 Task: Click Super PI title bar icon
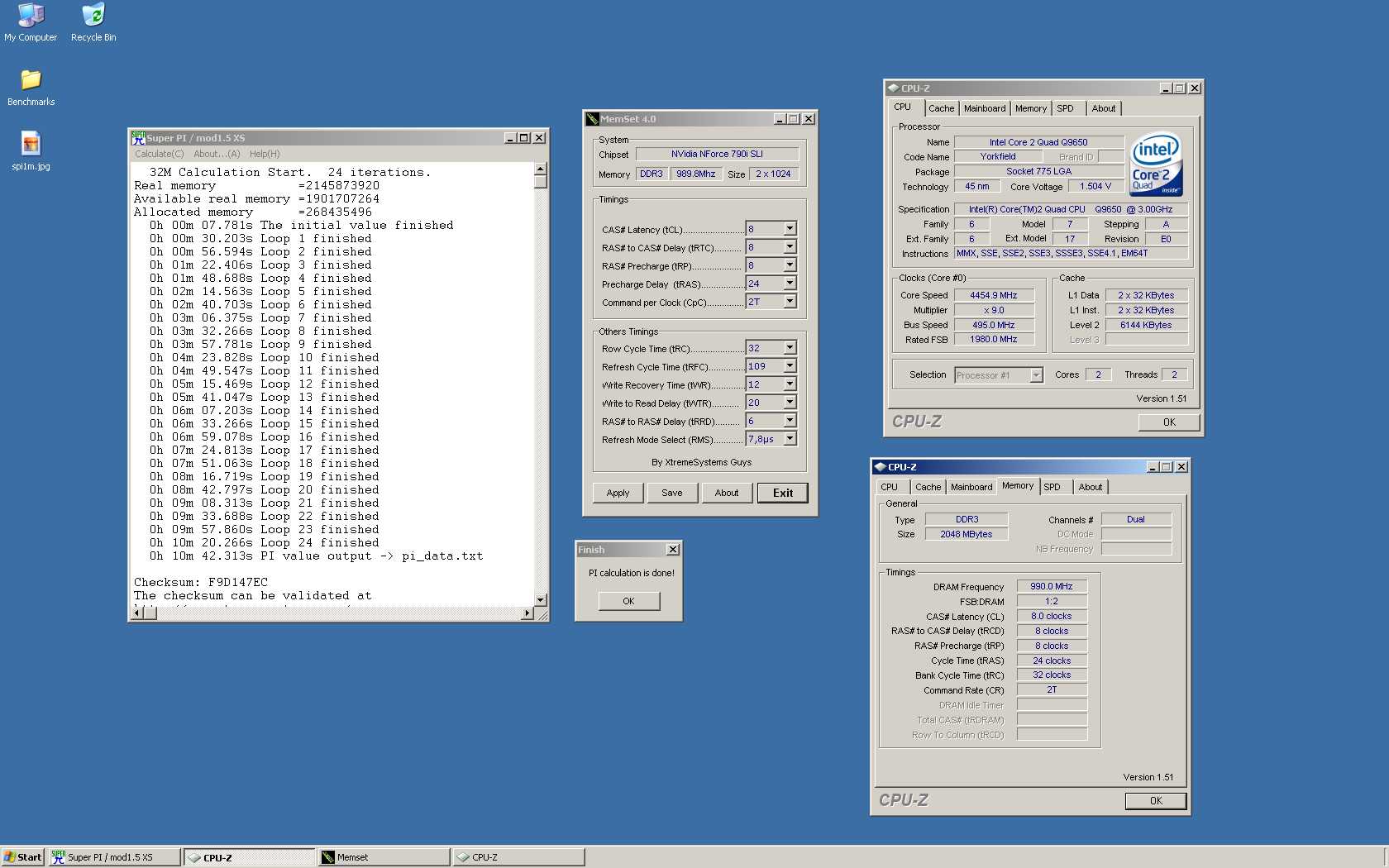click(138, 138)
